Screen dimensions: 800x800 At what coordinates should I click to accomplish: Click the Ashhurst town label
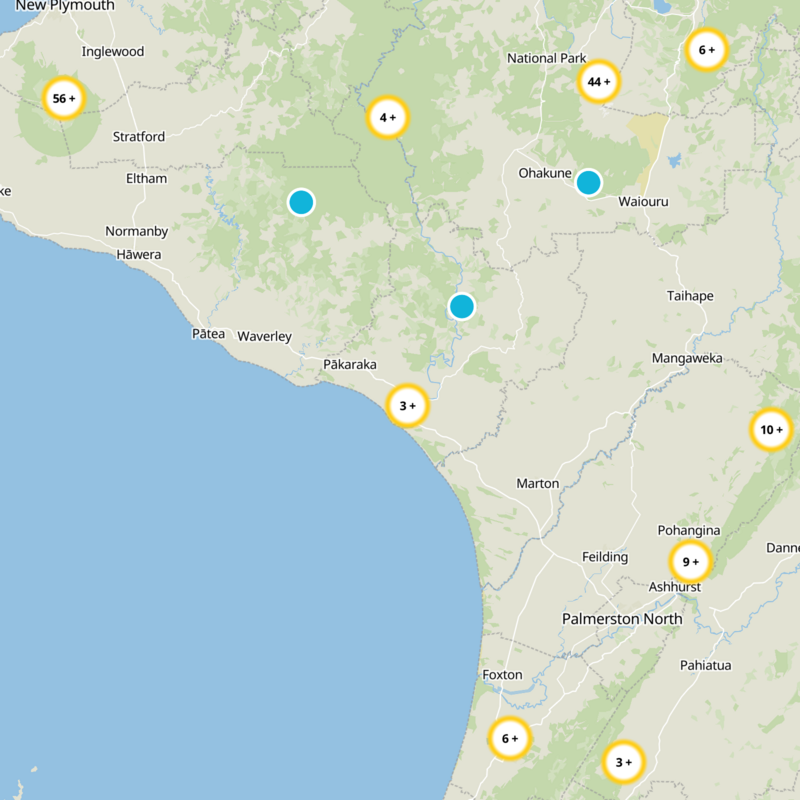(x=674, y=587)
